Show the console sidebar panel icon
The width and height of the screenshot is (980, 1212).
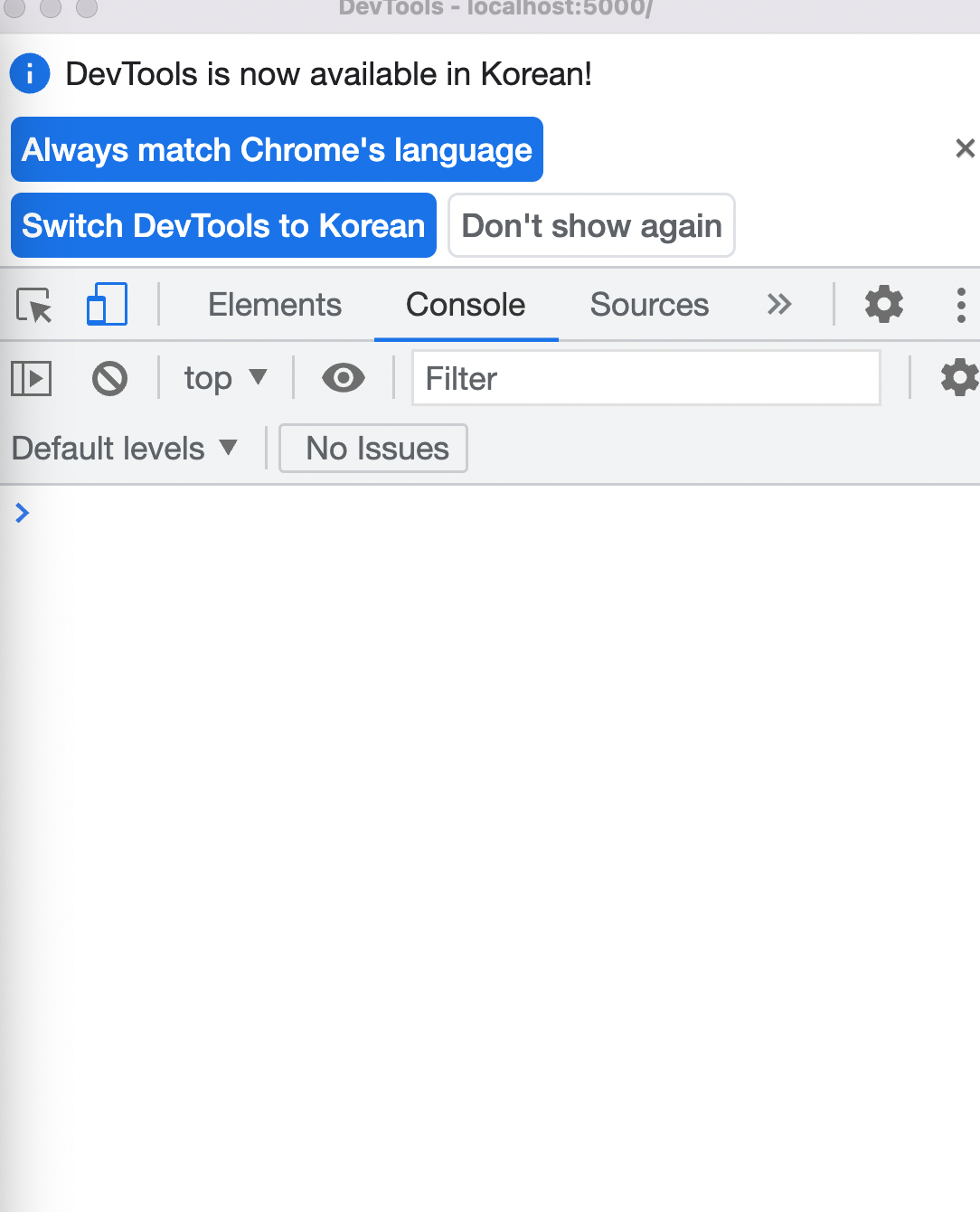pyautogui.click(x=32, y=378)
